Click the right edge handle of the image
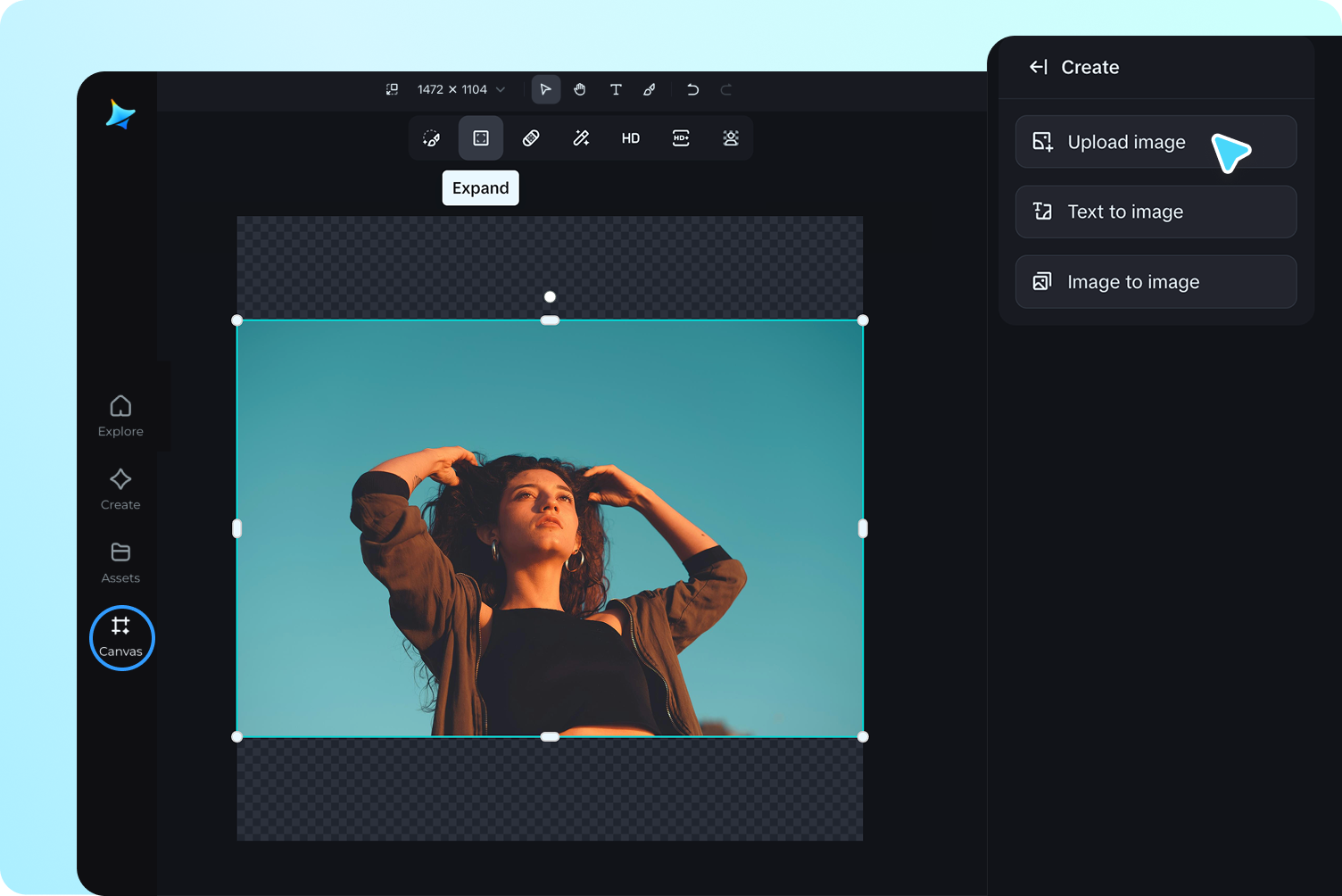This screenshot has width=1342, height=896. 863,528
